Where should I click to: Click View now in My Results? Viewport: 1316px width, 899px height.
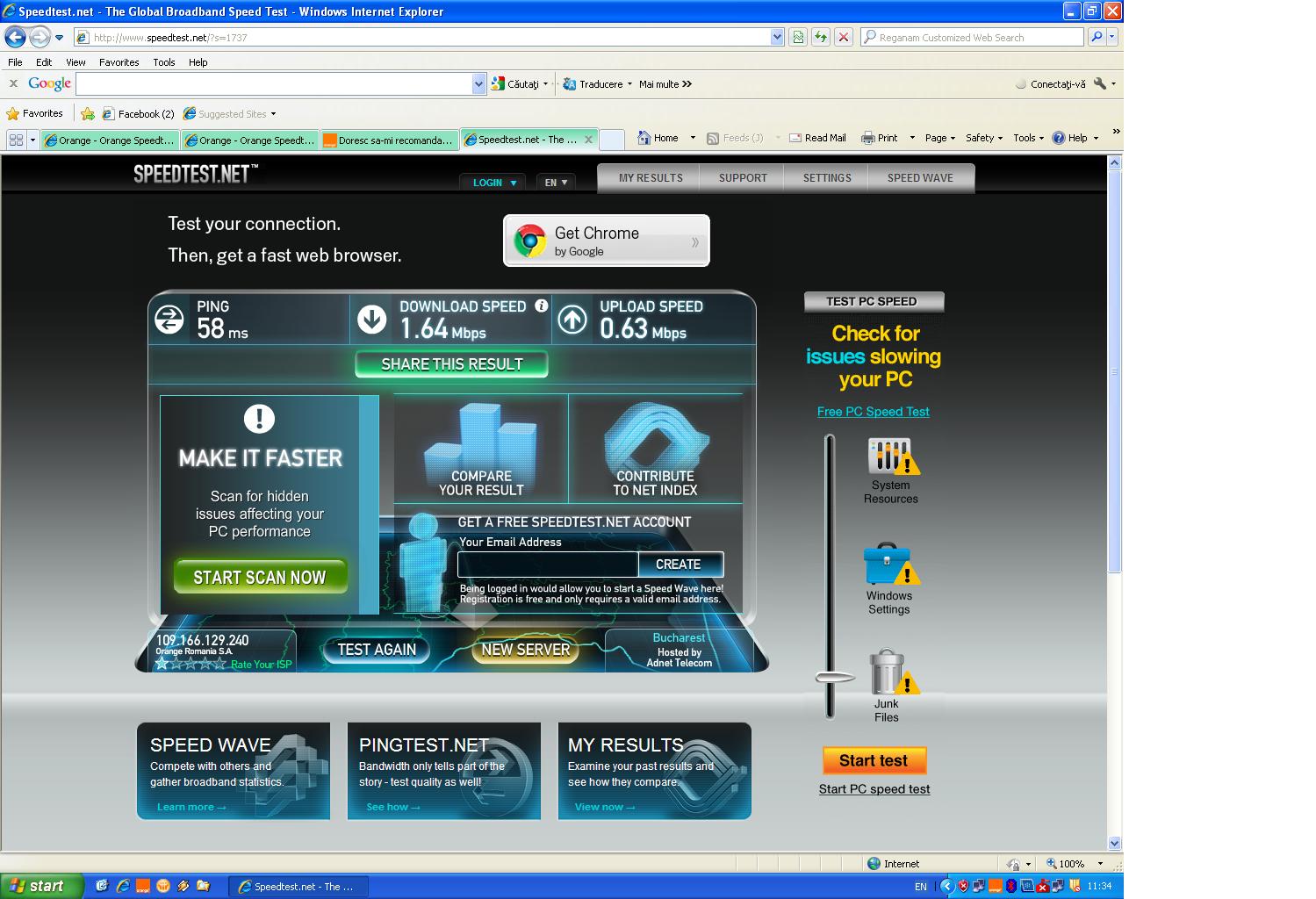[x=605, y=807]
